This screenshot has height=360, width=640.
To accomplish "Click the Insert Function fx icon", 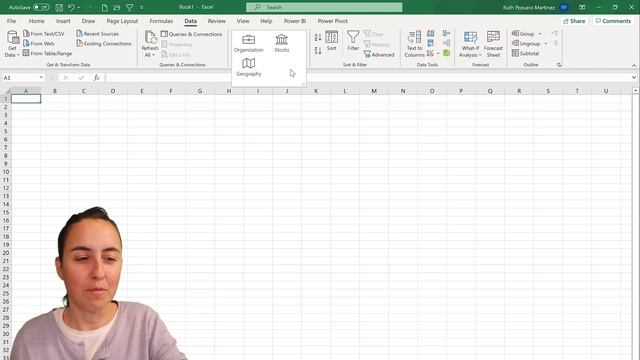I will (96, 77).
